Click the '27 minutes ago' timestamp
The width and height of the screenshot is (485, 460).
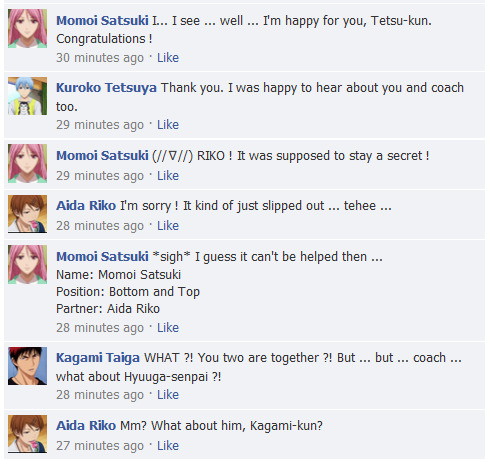[x=100, y=446]
